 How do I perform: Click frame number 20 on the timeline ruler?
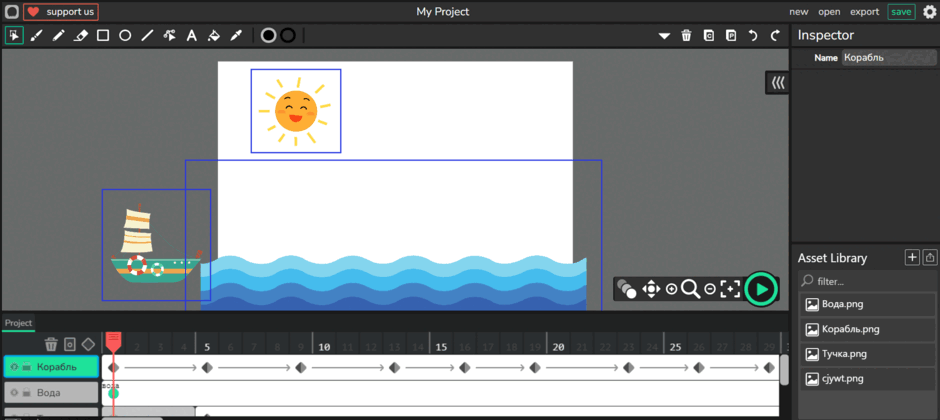click(x=558, y=347)
